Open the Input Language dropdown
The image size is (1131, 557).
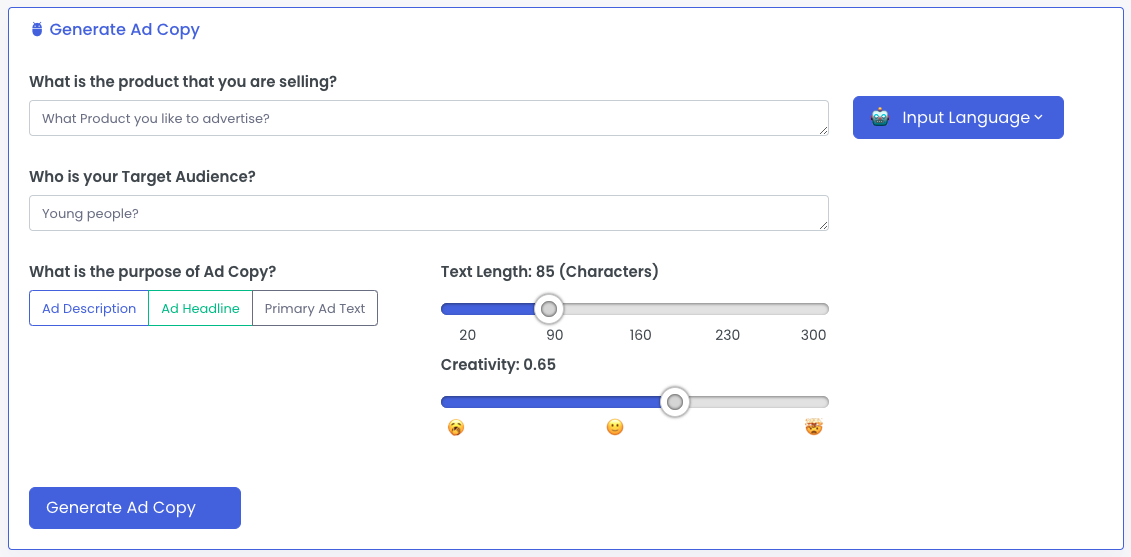click(x=958, y=118)
